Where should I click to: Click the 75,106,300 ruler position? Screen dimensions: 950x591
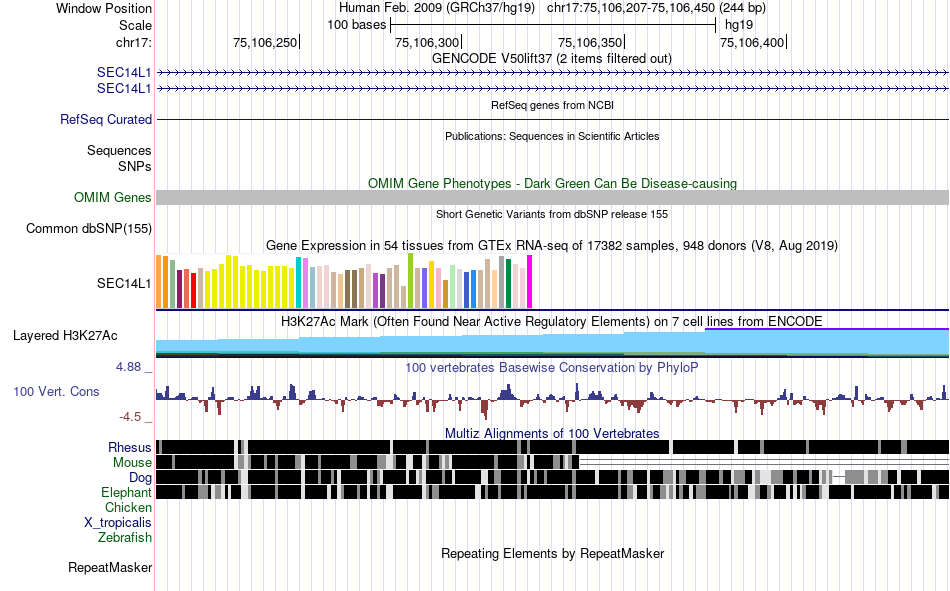click(428, 42)
